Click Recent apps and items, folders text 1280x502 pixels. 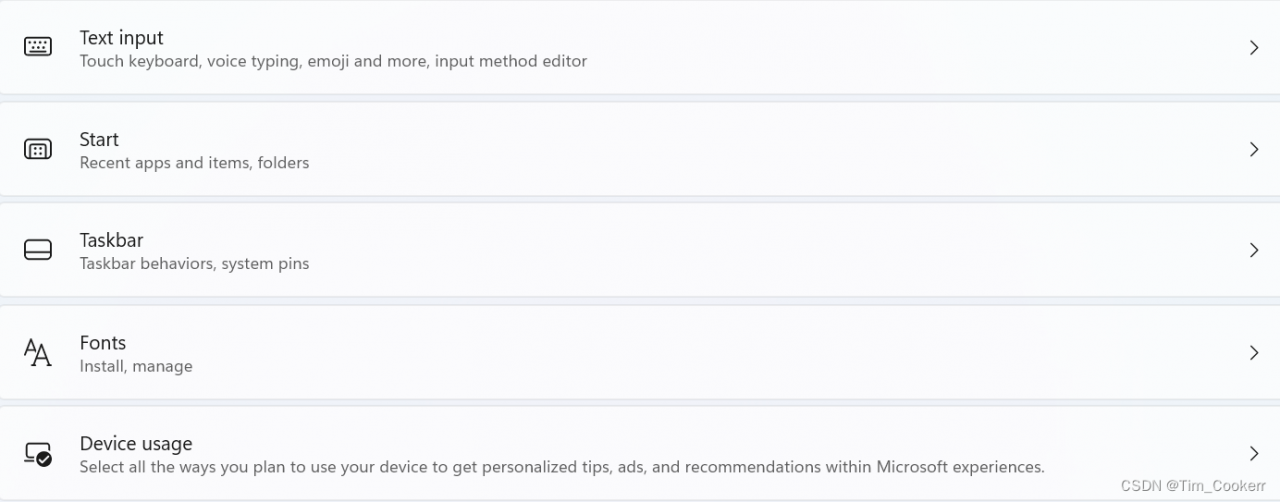tap(194, 163)
